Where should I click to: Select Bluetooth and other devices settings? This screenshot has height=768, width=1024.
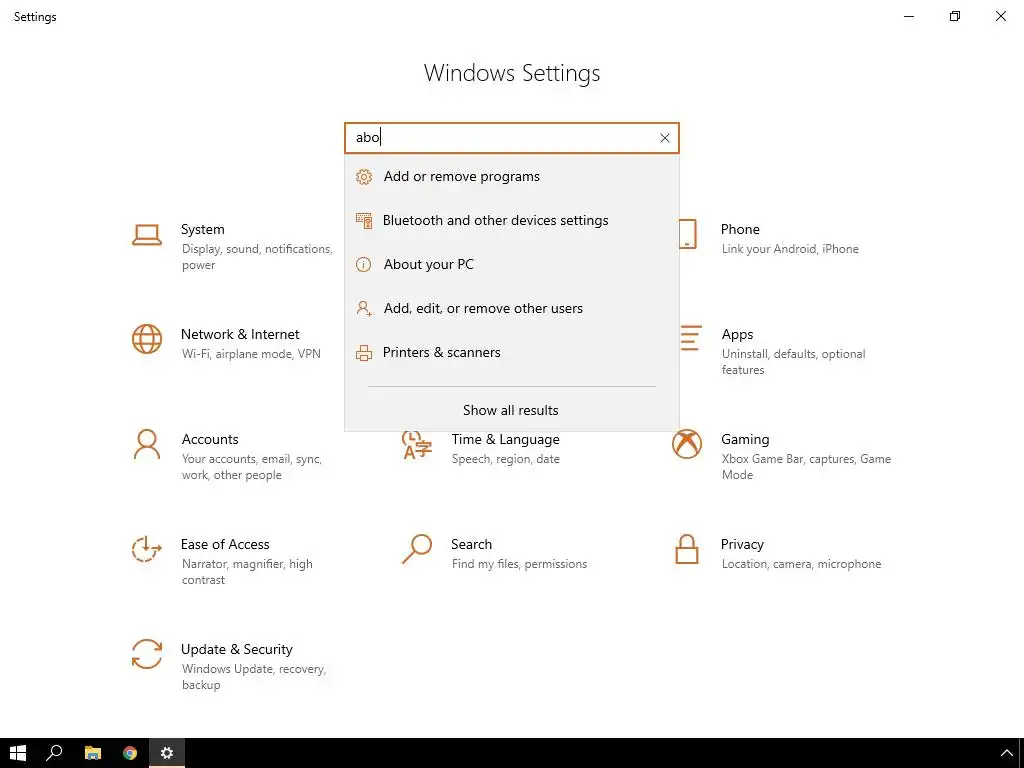[512, 221]
